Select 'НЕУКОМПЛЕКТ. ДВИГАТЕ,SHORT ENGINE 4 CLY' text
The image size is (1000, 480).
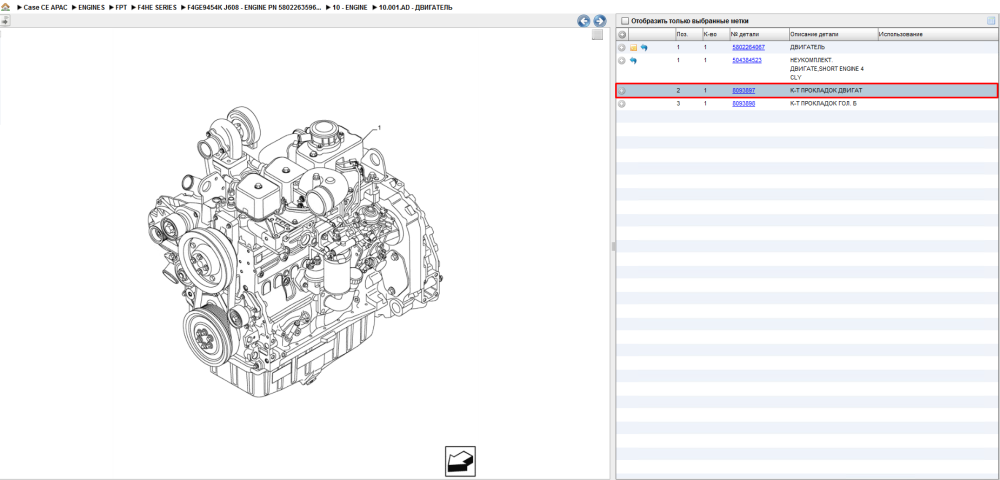(x=827, y=68)
